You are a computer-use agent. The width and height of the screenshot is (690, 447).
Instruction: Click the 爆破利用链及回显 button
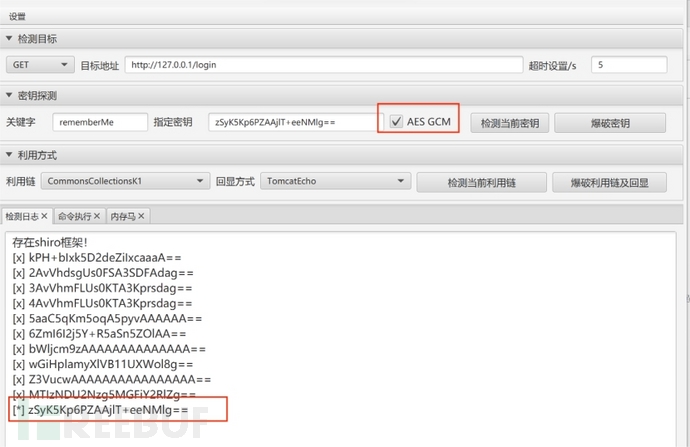[609, 183]
